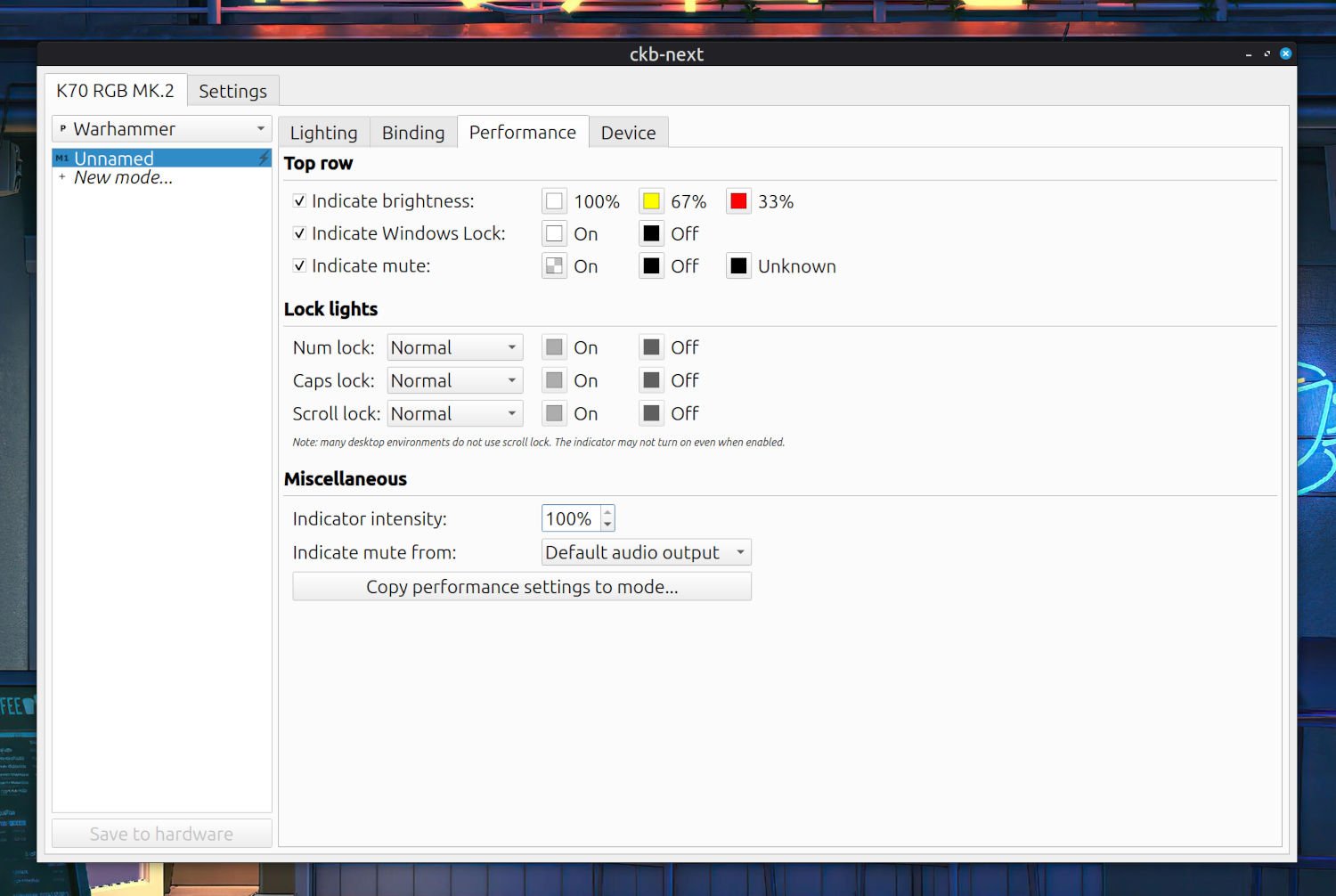Click the M1 mode badge next to Unnamed
Screen dimensions: 1336x896
(61, 157)
